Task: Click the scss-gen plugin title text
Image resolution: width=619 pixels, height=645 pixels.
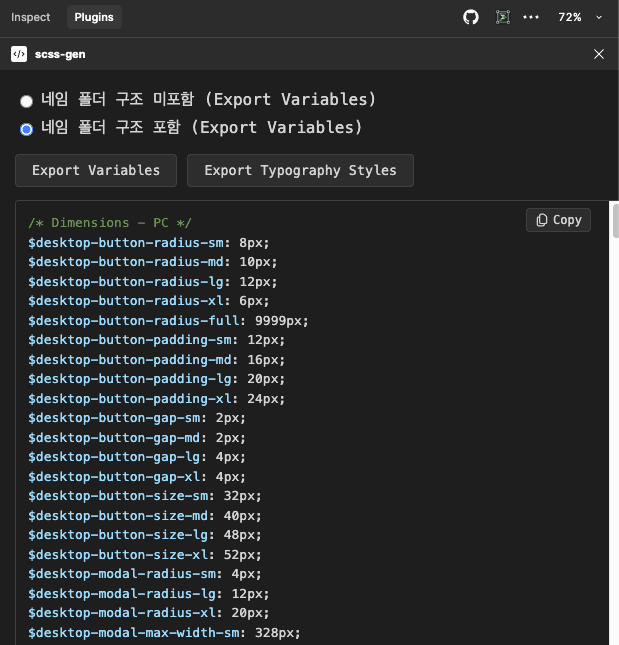Action: coord(60,54)
